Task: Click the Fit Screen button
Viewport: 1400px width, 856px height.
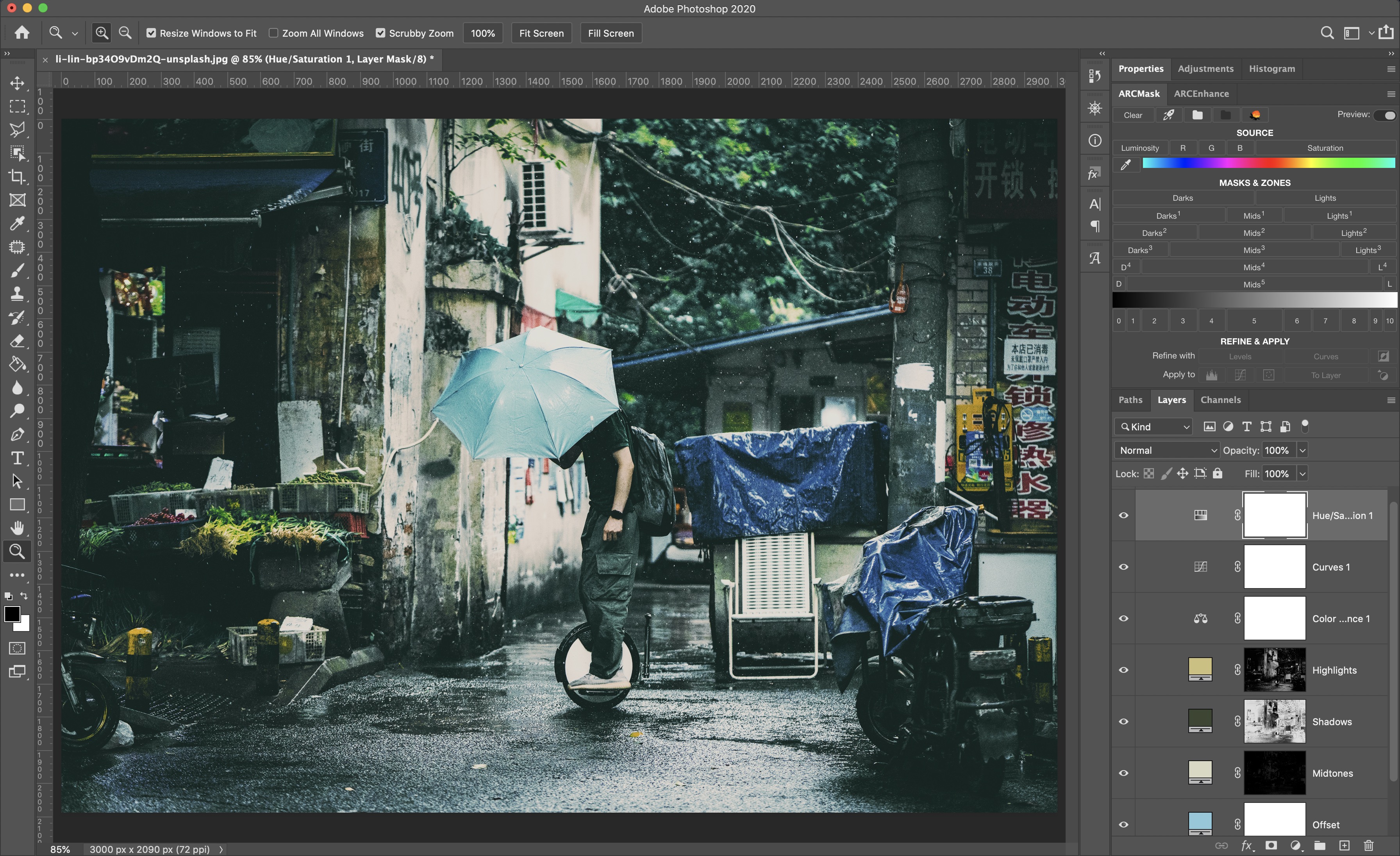Action: pos(541,33)
